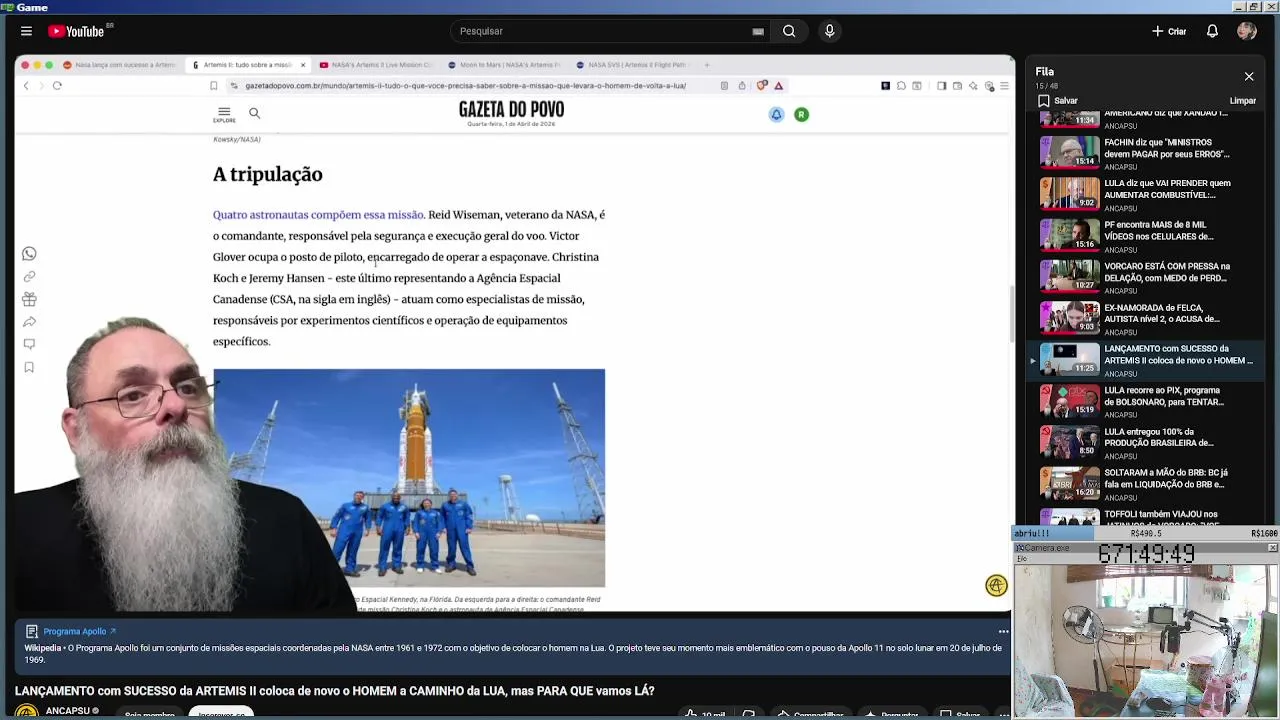Open the on-screen keyboard icon in search

(758, 31)
